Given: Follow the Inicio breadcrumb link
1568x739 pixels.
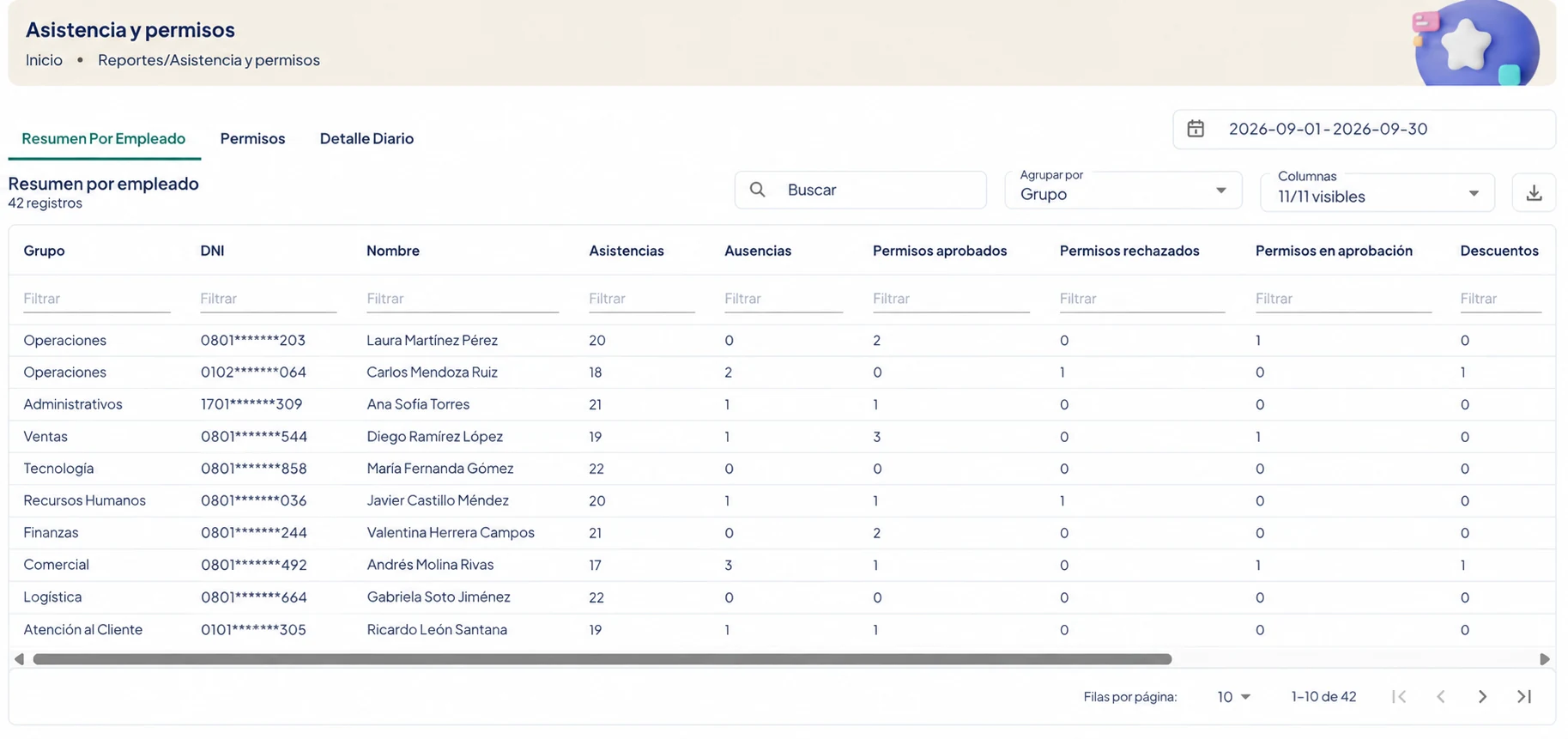Looking at the screenshot, I should [44, 60].
